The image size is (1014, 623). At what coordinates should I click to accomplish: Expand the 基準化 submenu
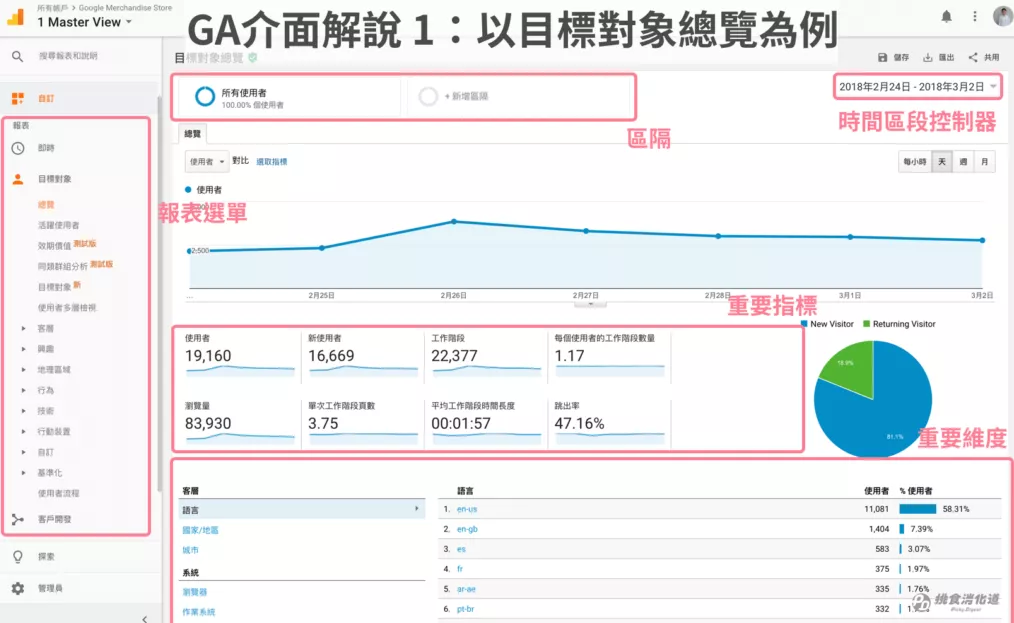pos(24,473)
